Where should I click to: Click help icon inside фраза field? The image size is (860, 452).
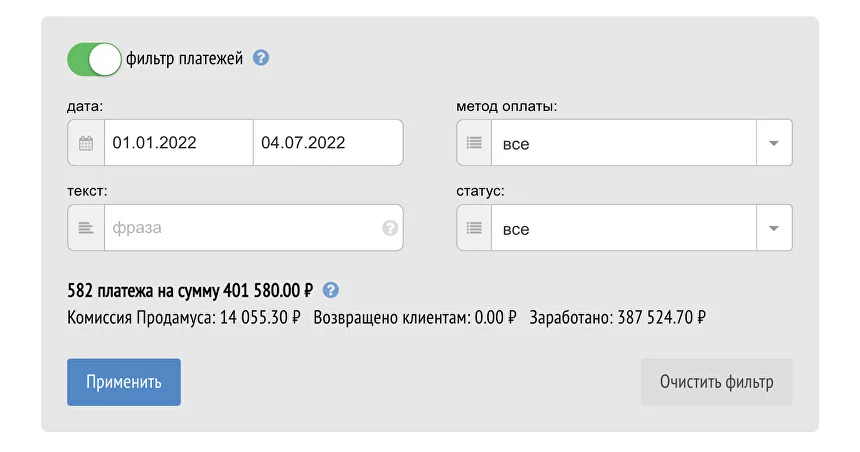[x=390, y=228]
